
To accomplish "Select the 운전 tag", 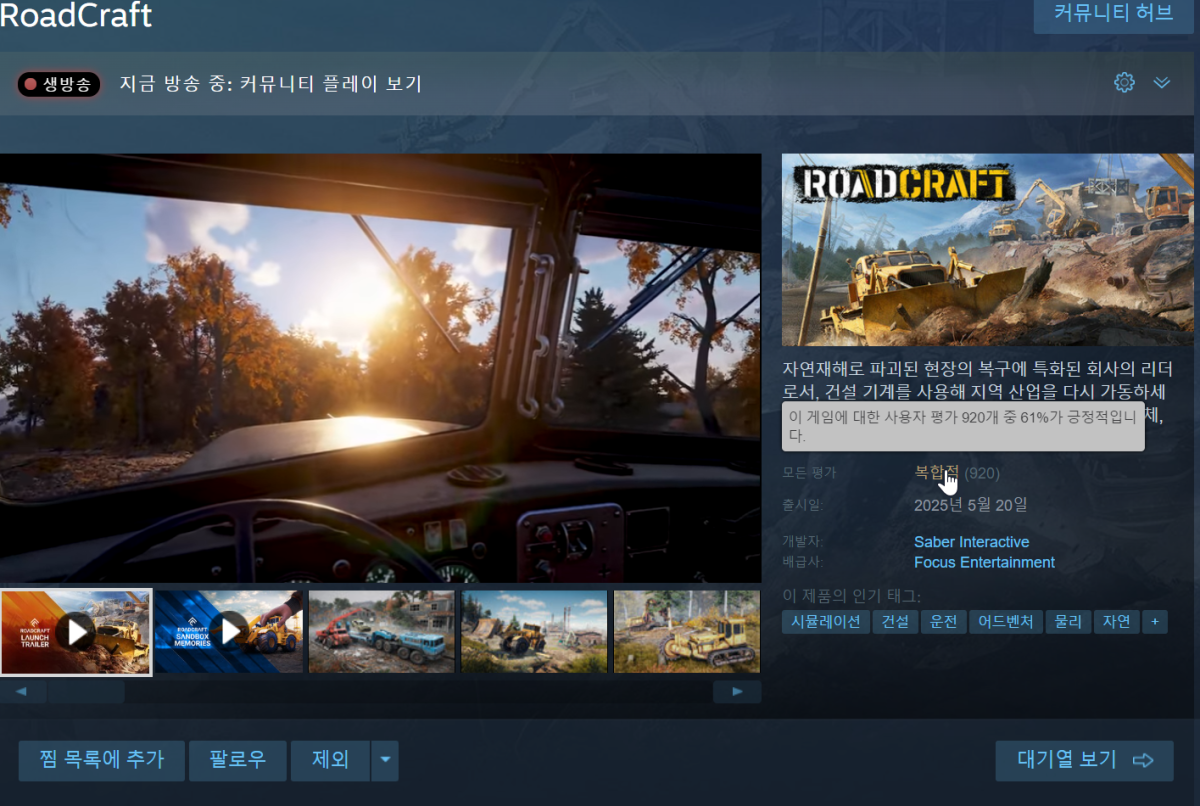I will (944, 621).
